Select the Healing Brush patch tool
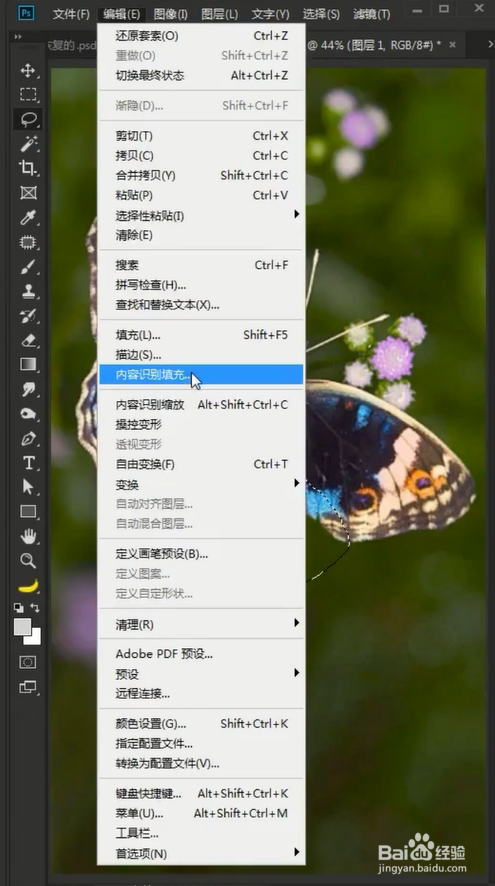 (x=28, y=242)
